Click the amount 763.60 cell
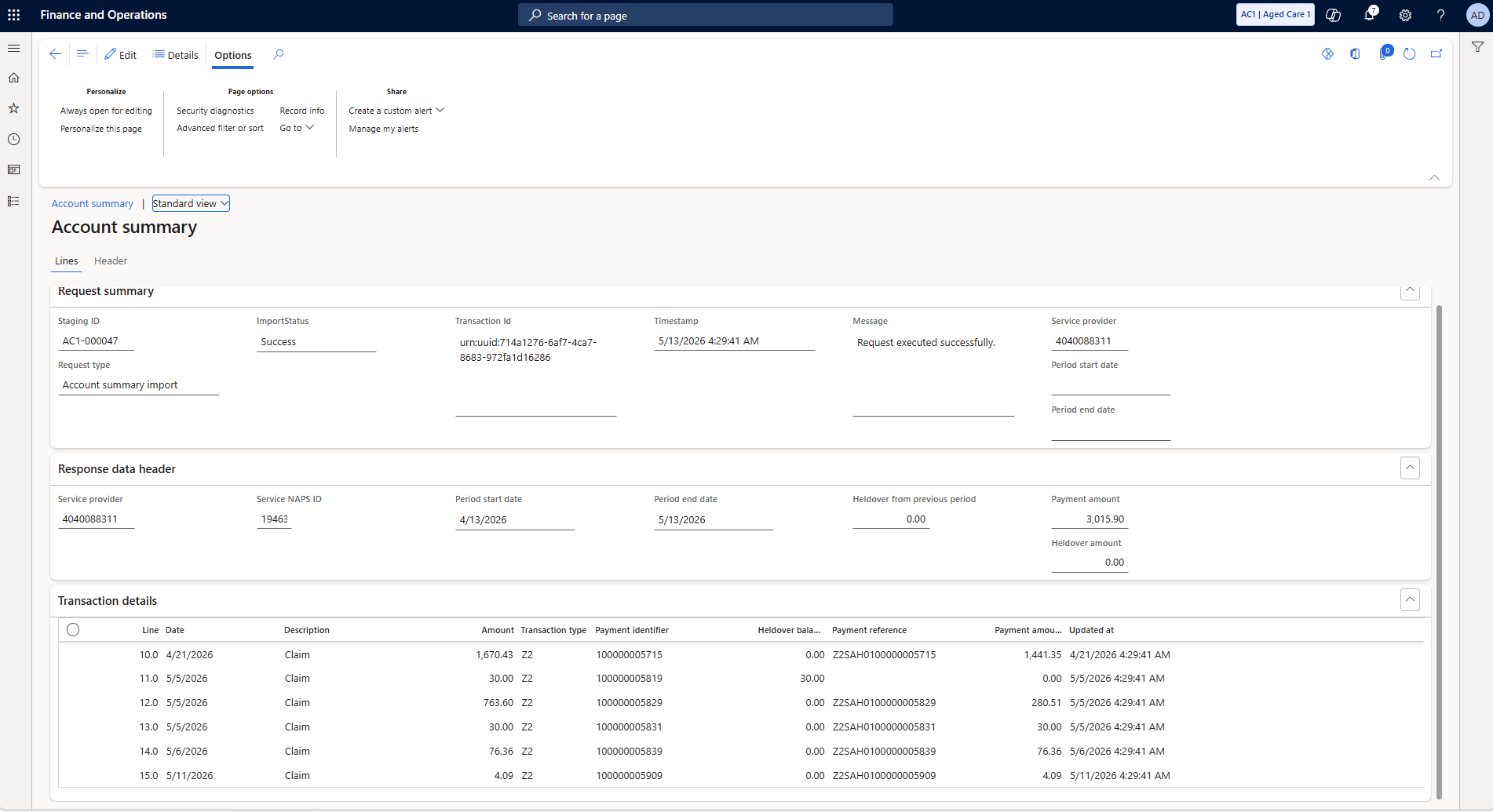 (498, 703)
